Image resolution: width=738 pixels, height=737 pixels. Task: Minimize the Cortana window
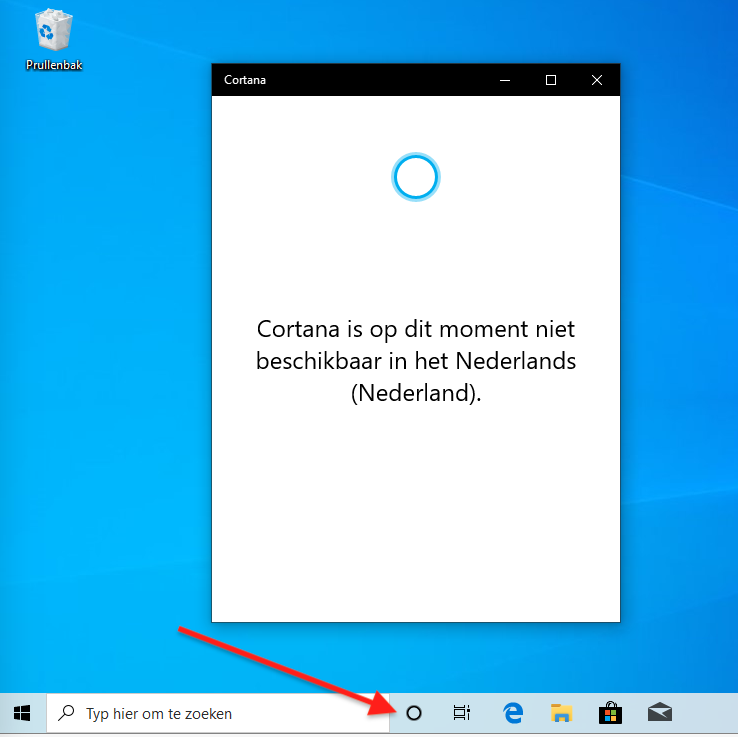(x=505, y=80)
